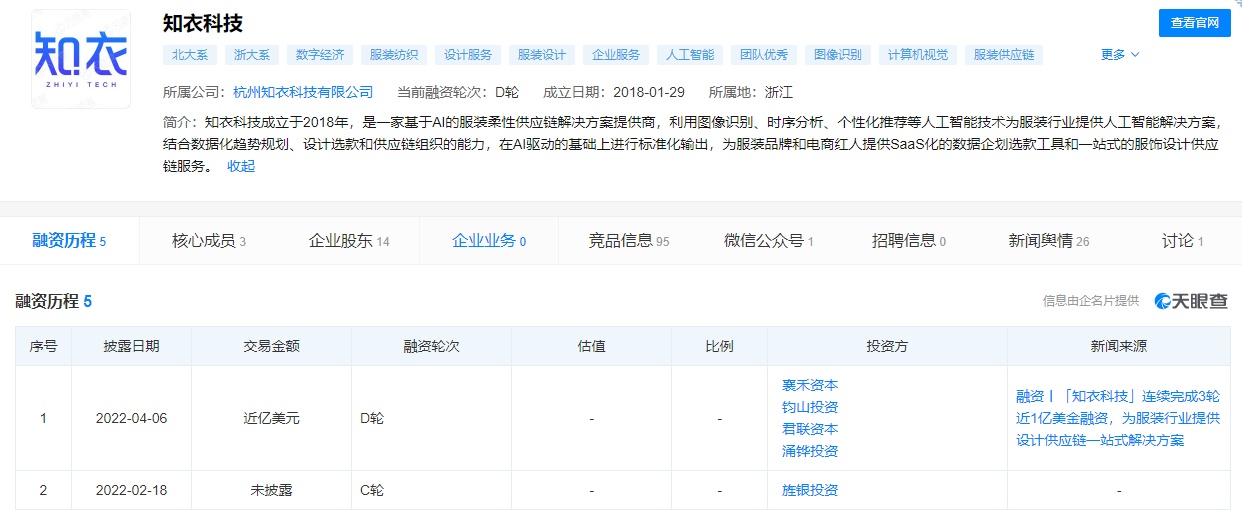The width and height of the screenshot is (1242, 510).
Task: Switch to the 讨论 tab
Action: click(1183, 241)
